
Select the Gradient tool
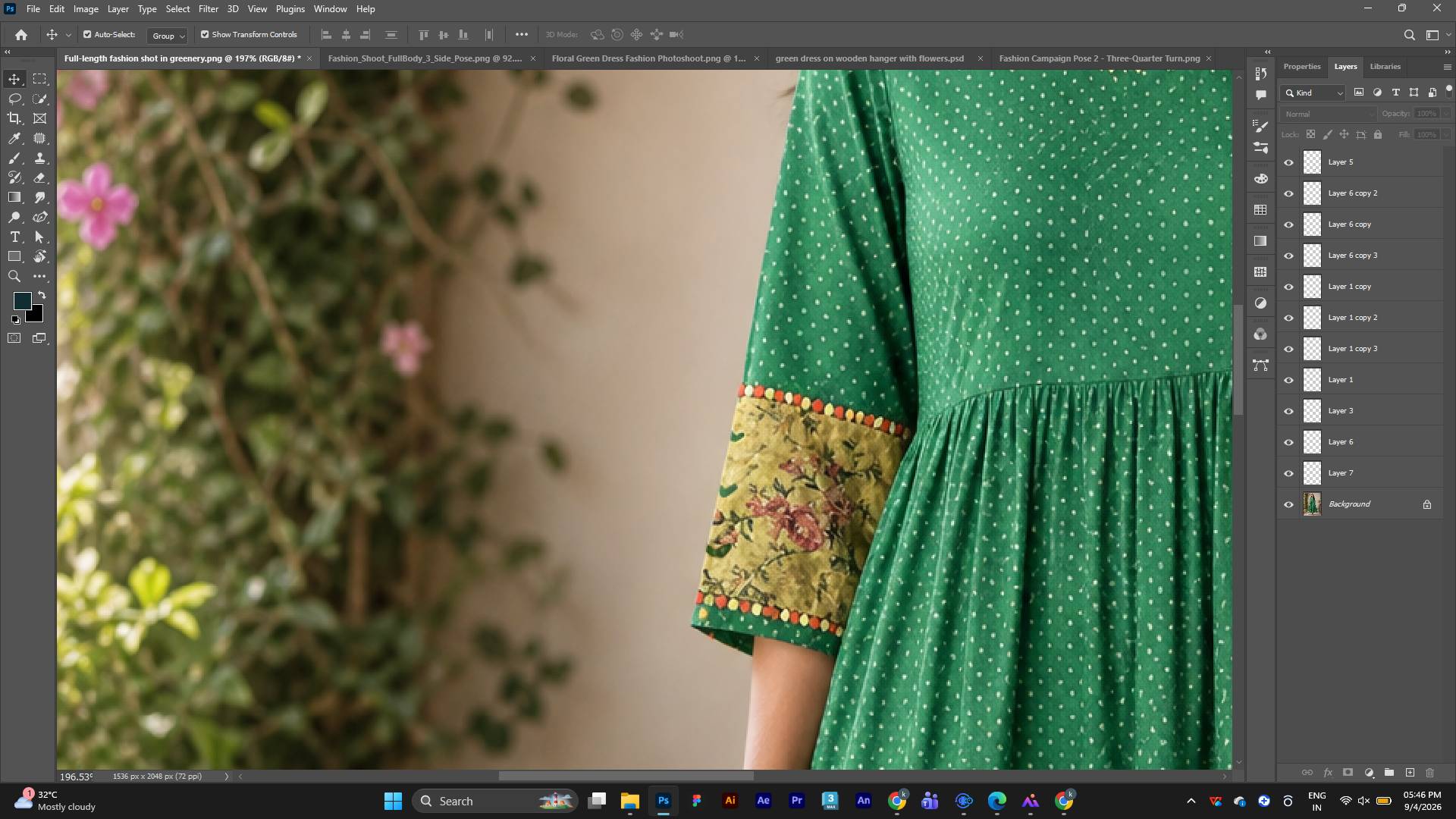pyautogui.click(x=14, y=197)
